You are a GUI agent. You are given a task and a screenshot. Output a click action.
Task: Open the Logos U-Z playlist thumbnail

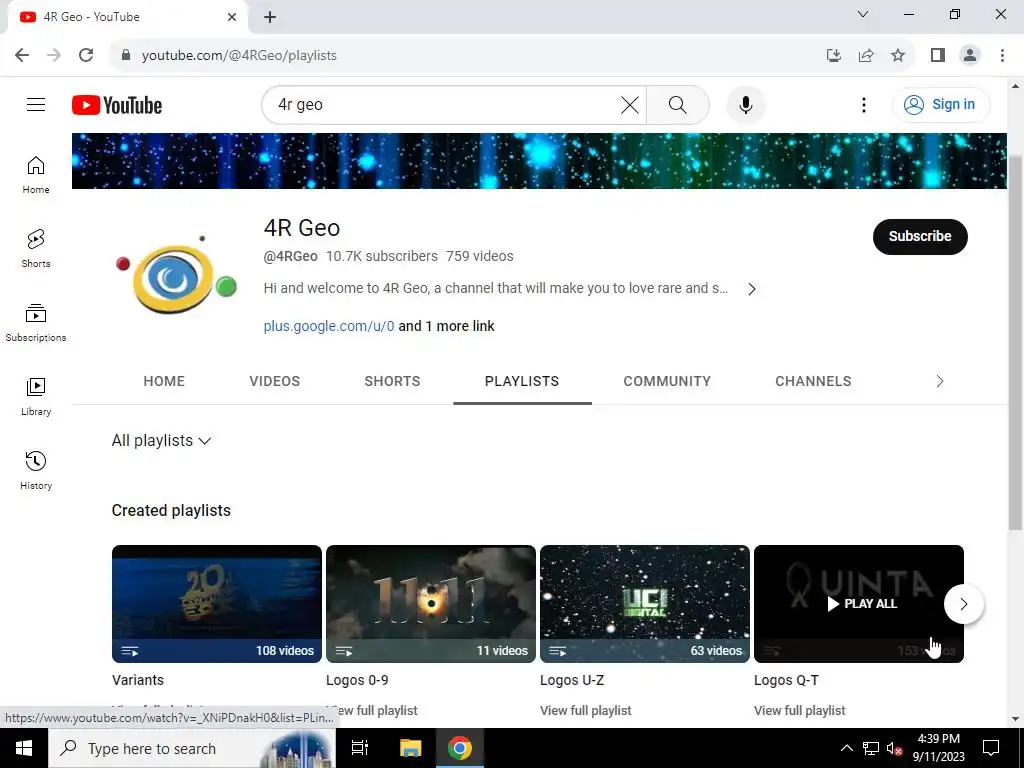click(x=645, y=603)
